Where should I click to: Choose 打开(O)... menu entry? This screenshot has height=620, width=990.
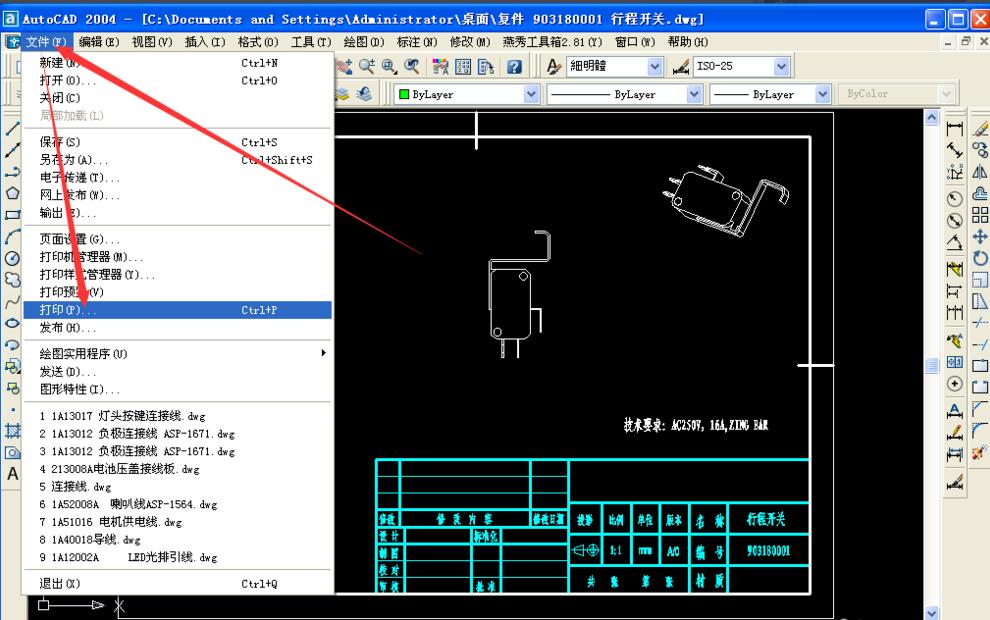[x=177, y=80]
